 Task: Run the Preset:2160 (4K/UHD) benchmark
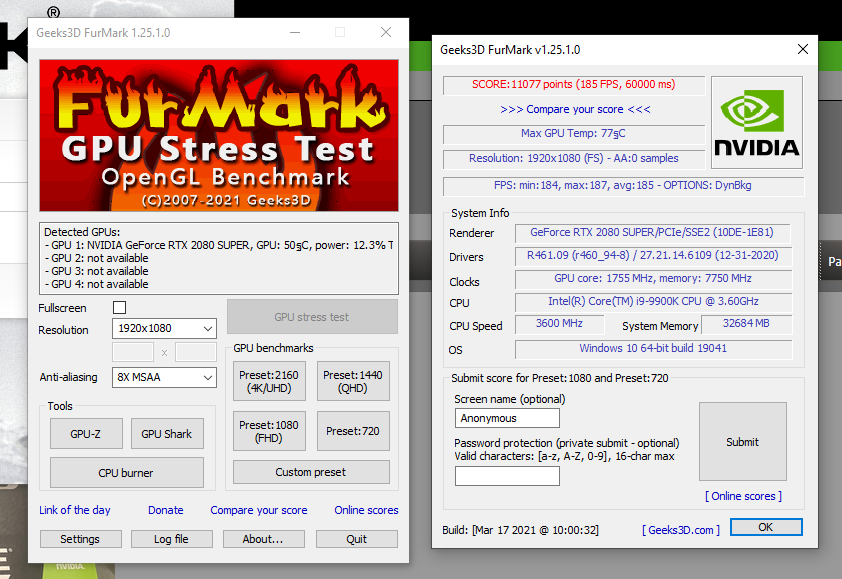[x=269, y=381]
